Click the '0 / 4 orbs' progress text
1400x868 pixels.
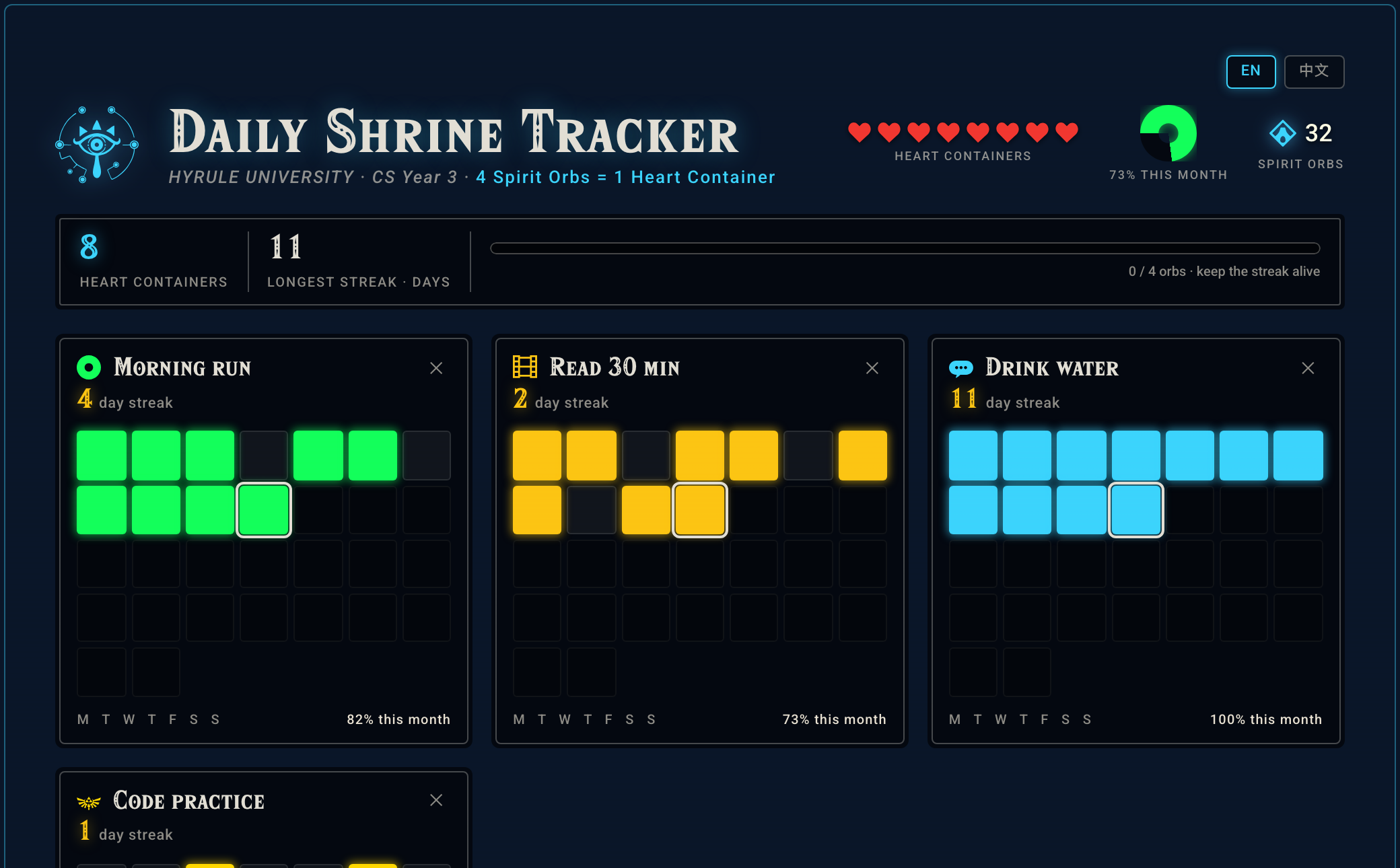coord(1224,271)
